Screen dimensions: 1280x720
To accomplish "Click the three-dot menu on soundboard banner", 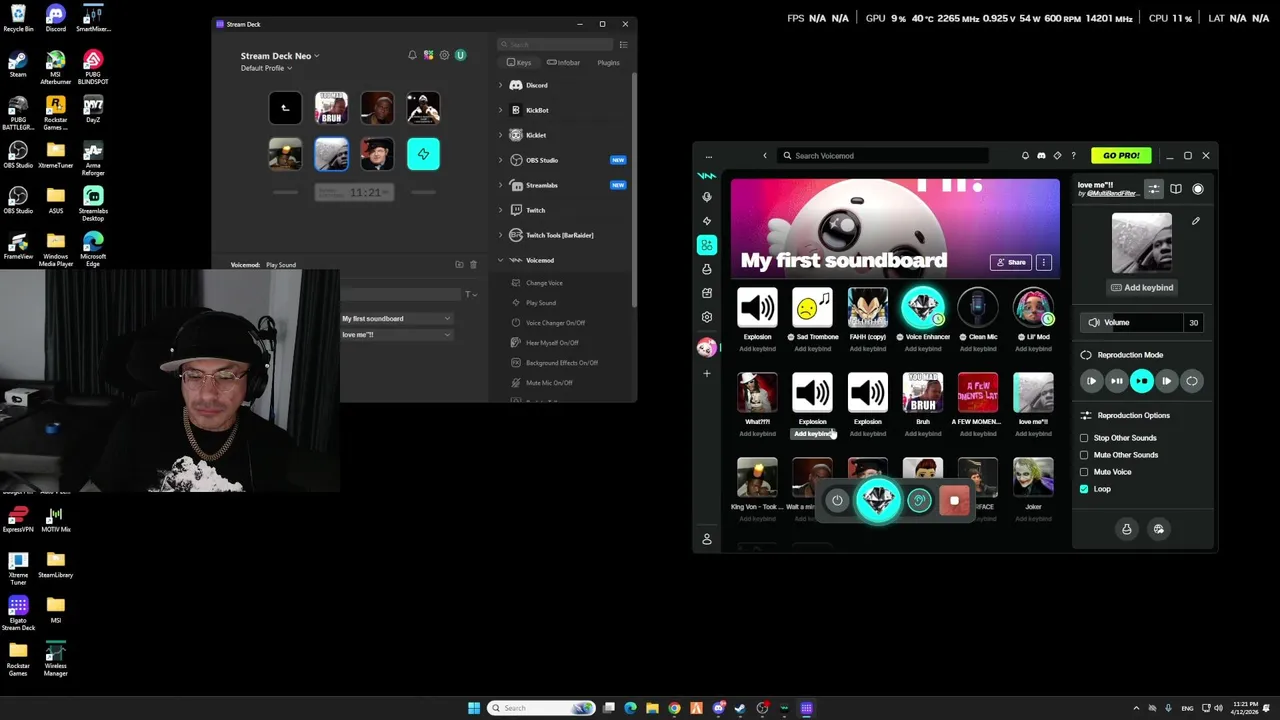I will pos(1043,262).
